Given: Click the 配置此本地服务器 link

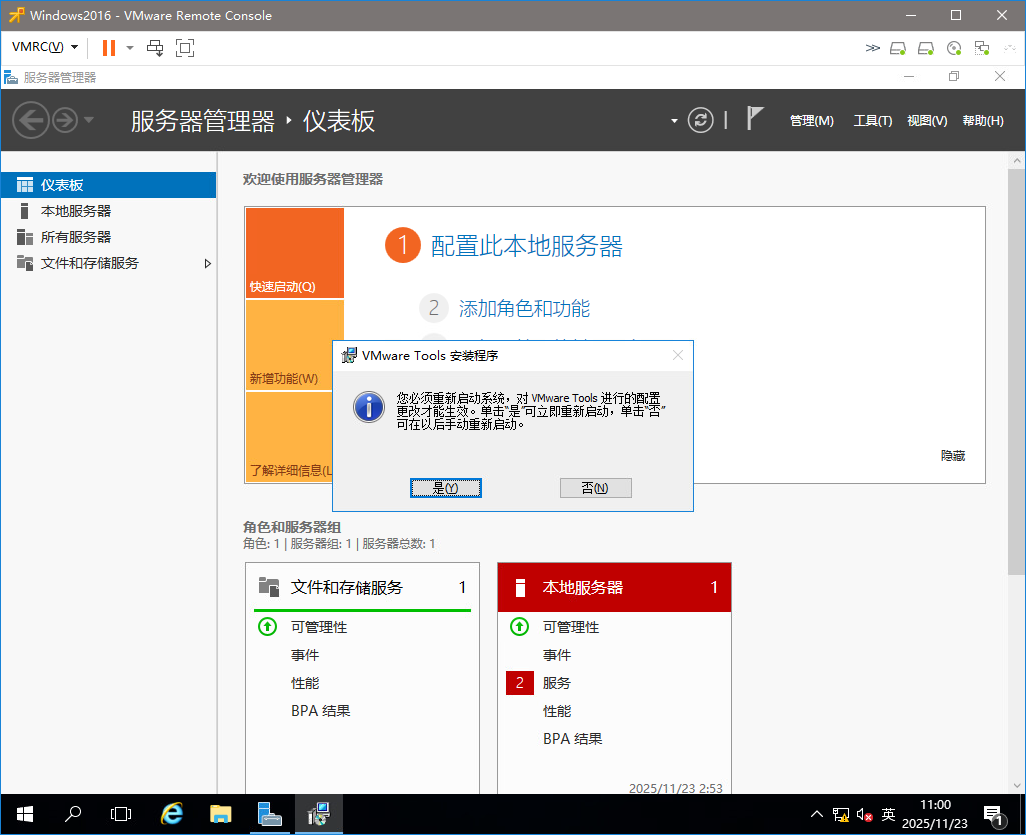Looking at the screenshot, I should tap(527, 246).
